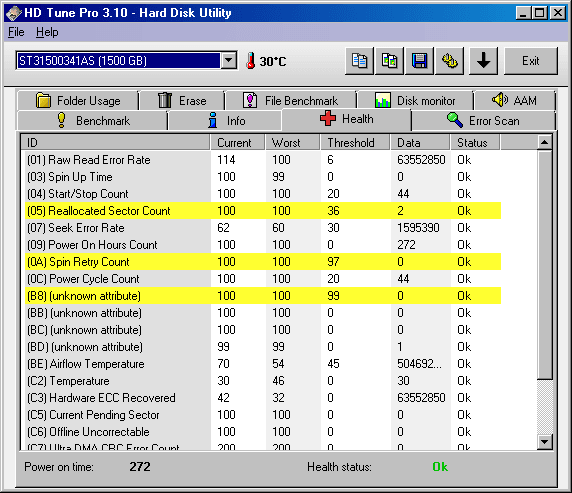Viewport: 572px width, 493px height.
Task: Click the HD Tune title bar app icon
Action: (x=13, y=13)
